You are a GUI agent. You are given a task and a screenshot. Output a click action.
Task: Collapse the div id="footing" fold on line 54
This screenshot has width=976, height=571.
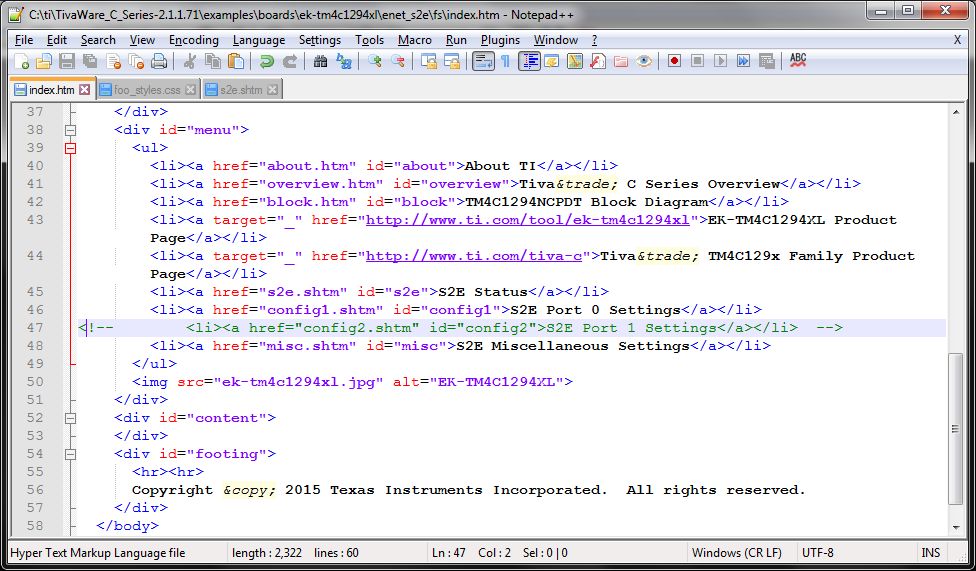click(70, 455)
